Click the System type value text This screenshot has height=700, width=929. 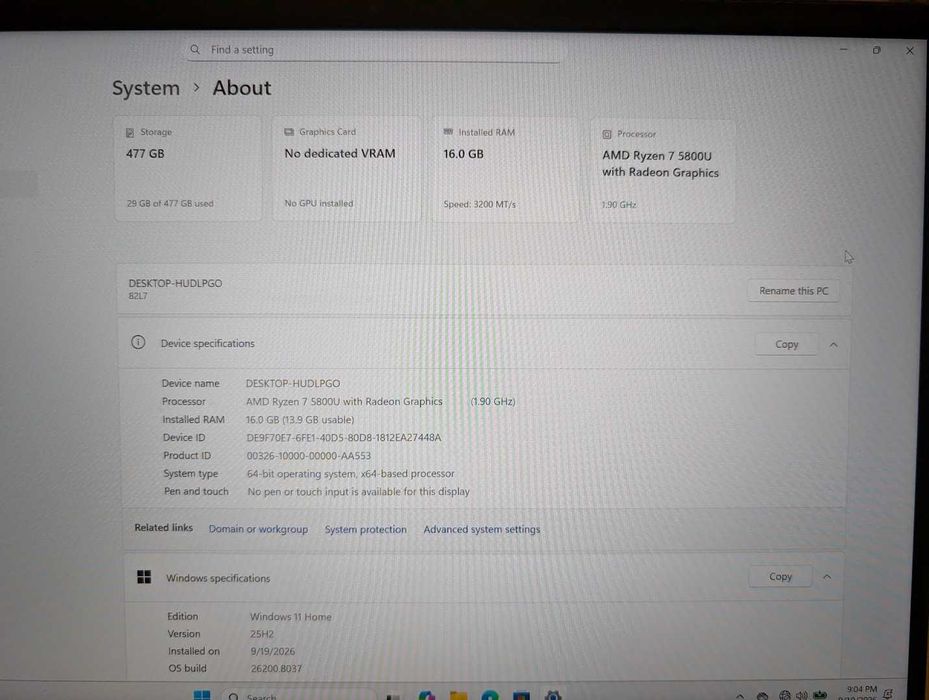coord(351,474)
